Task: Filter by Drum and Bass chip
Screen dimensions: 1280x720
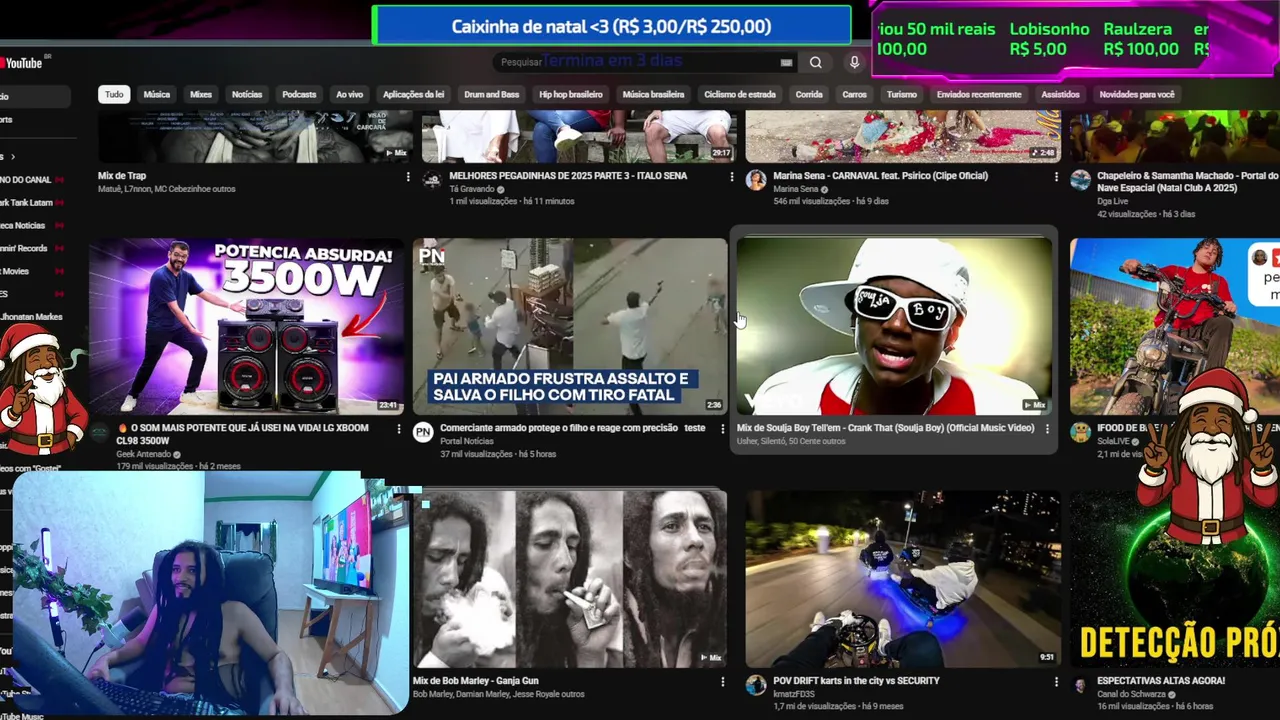Action: click(x=491, y=94)
